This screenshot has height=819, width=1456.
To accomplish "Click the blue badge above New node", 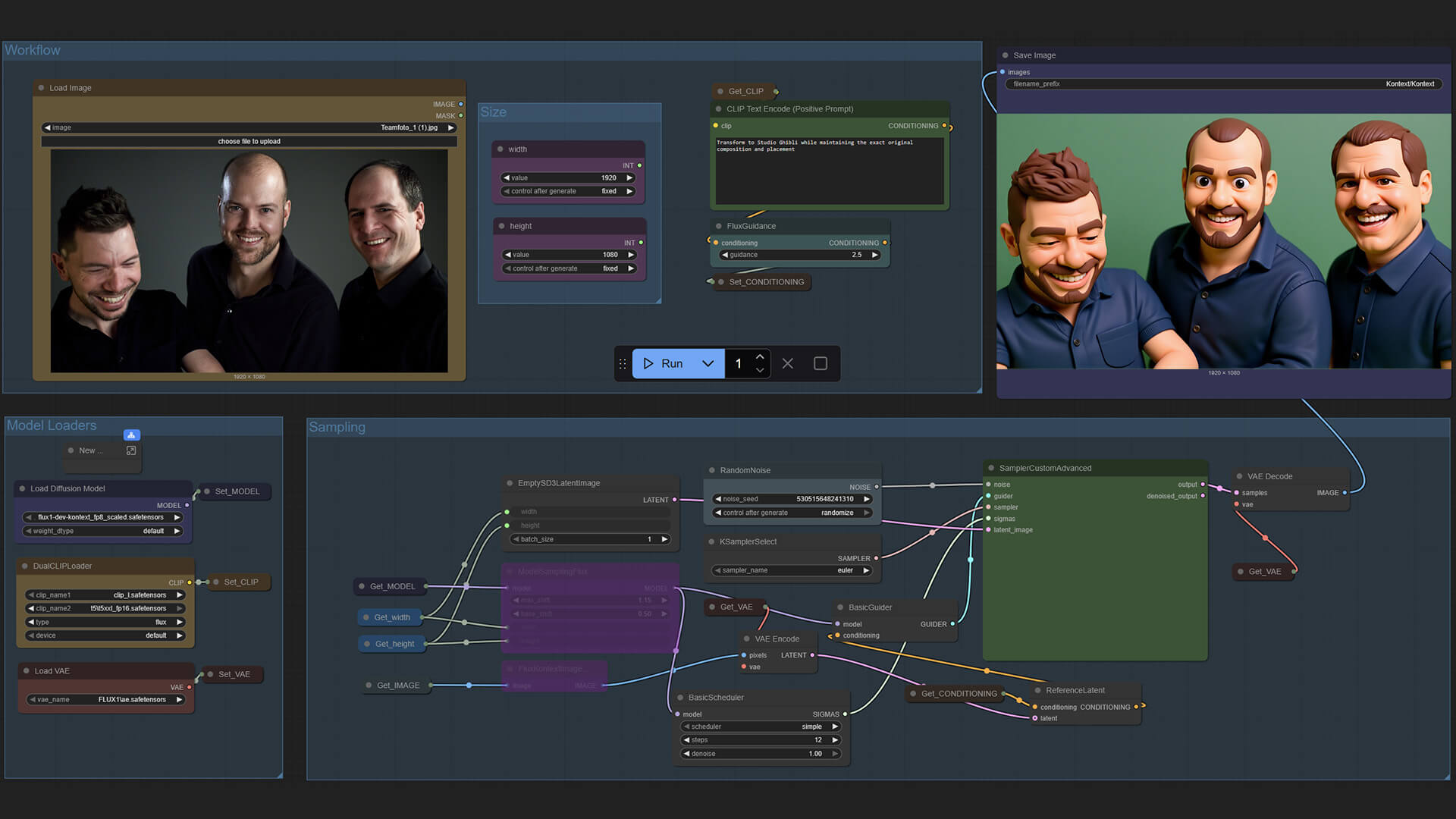I will point(131,435).
